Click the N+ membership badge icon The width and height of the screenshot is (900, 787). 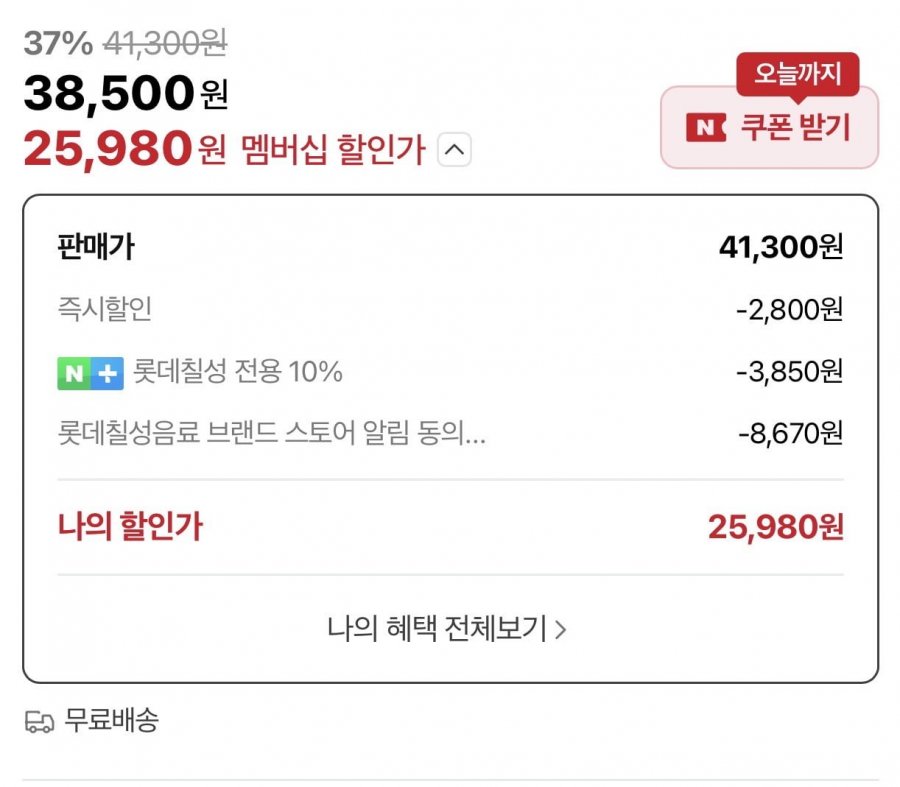coord(90,373)
